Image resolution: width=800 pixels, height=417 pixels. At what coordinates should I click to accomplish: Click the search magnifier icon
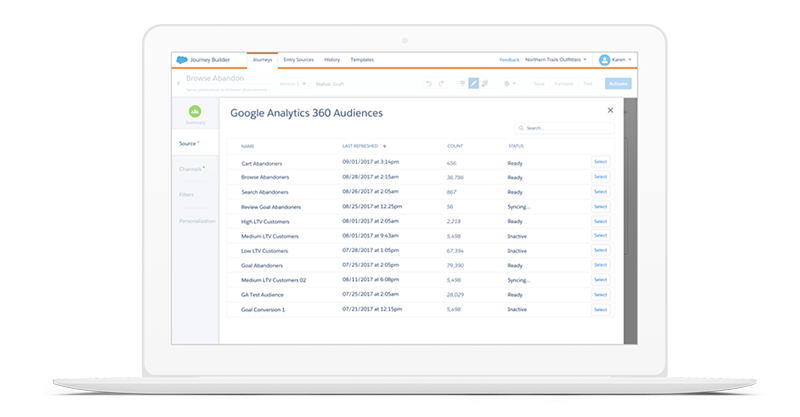pyautogui.click(x=521, y=128)
